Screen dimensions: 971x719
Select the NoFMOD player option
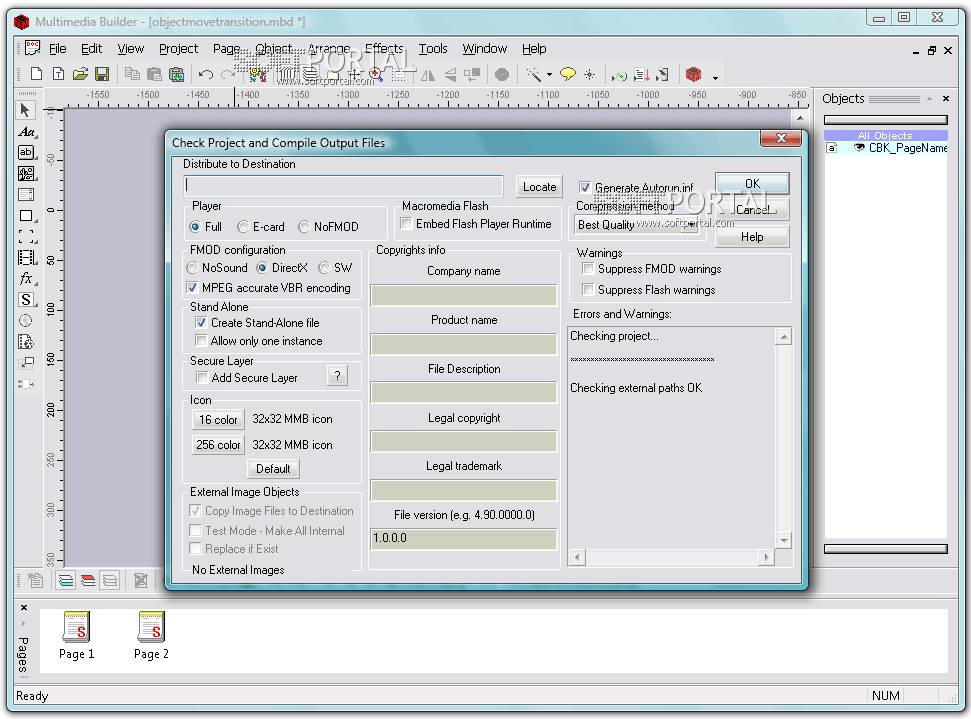pyautogui.click(x=304, y=227)
